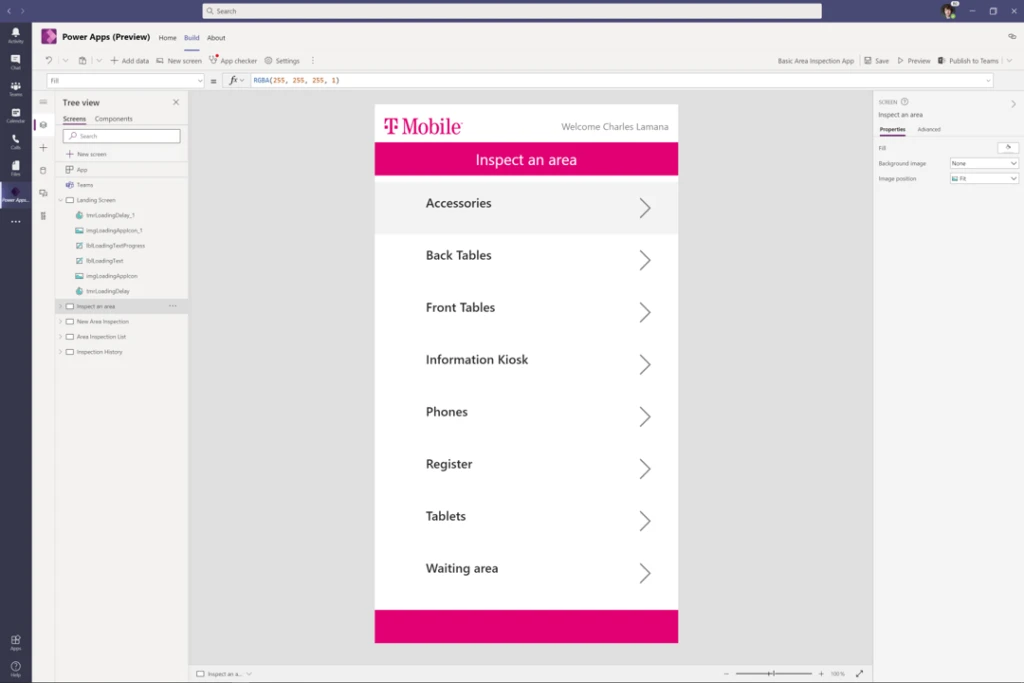The image size is (1024, 683).
Task: Click the Undo icon in the toolbar
Action: pos(48,61)
